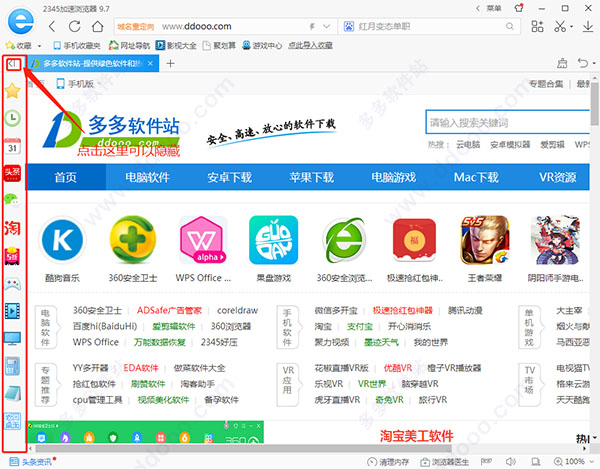
Task: Select the 苹果下载 navigation tab
Action: [311, 177]
